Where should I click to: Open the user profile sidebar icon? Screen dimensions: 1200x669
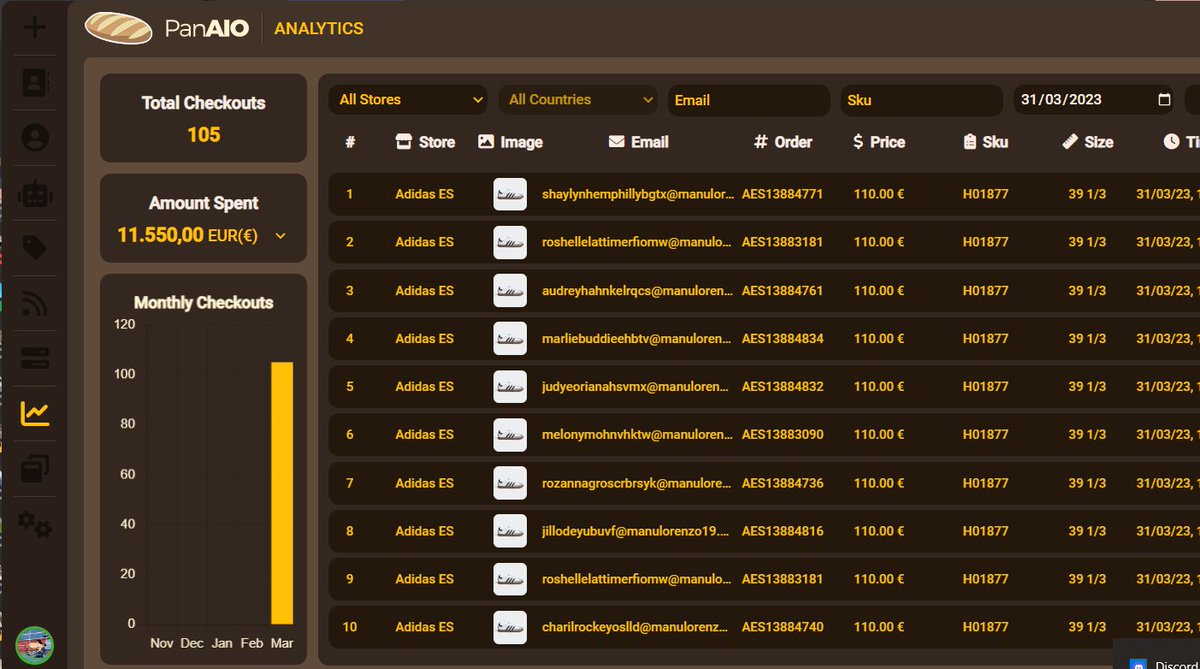point(35,137)
